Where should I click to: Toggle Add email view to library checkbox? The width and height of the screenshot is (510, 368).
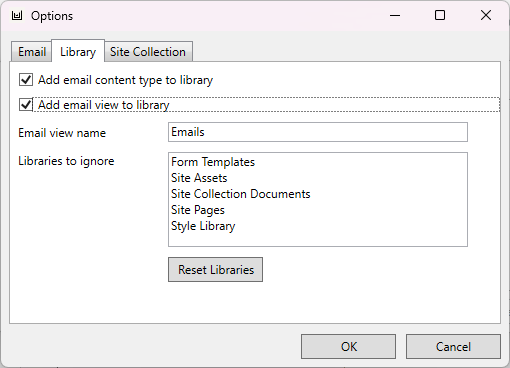(26, 105)
